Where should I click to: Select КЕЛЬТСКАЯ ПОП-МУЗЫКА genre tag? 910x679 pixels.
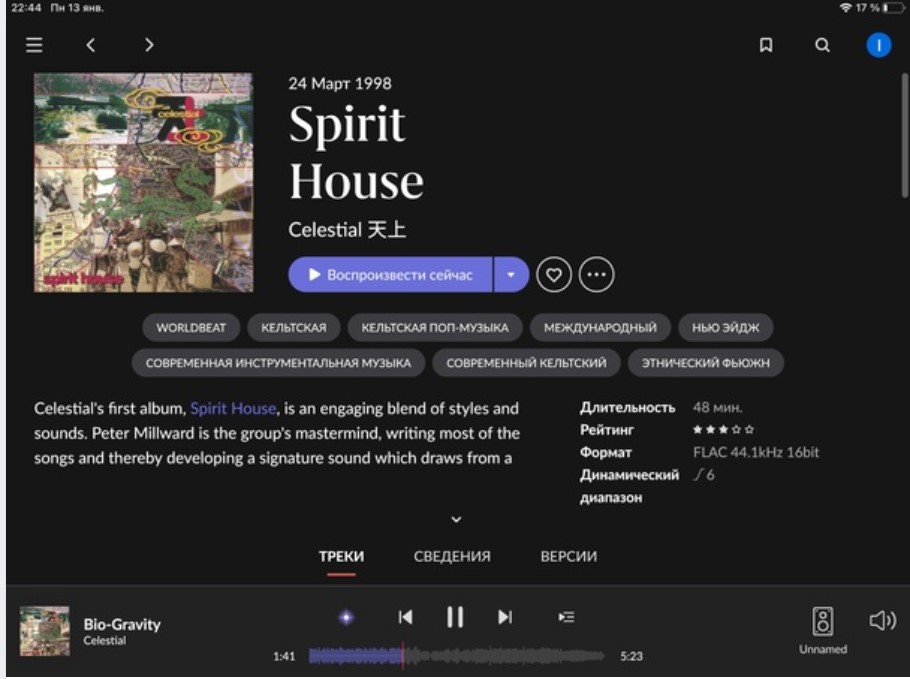pos(435,328)
